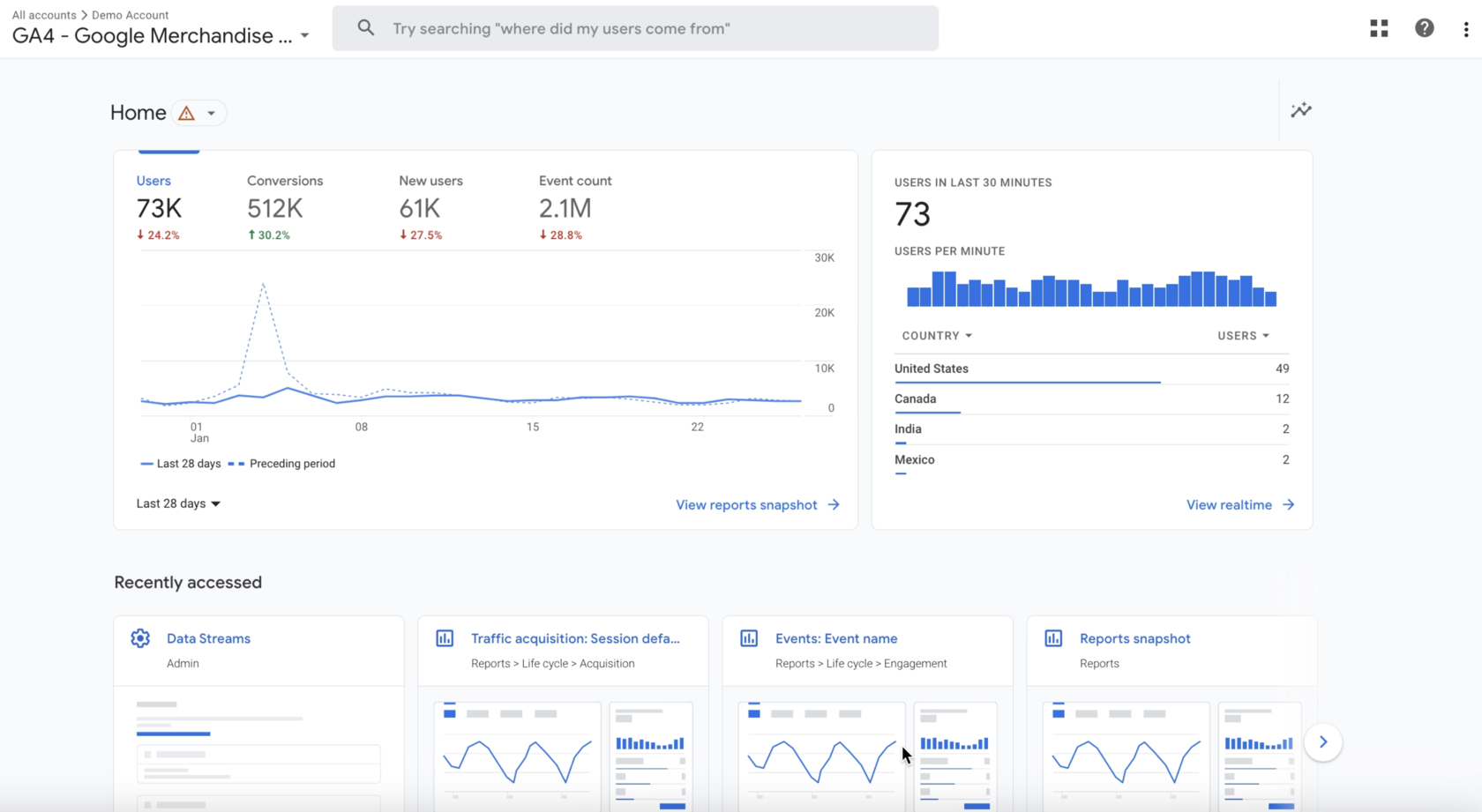Switch to the New users metric tab
The image size is (1482, 812).
[430, 206]
